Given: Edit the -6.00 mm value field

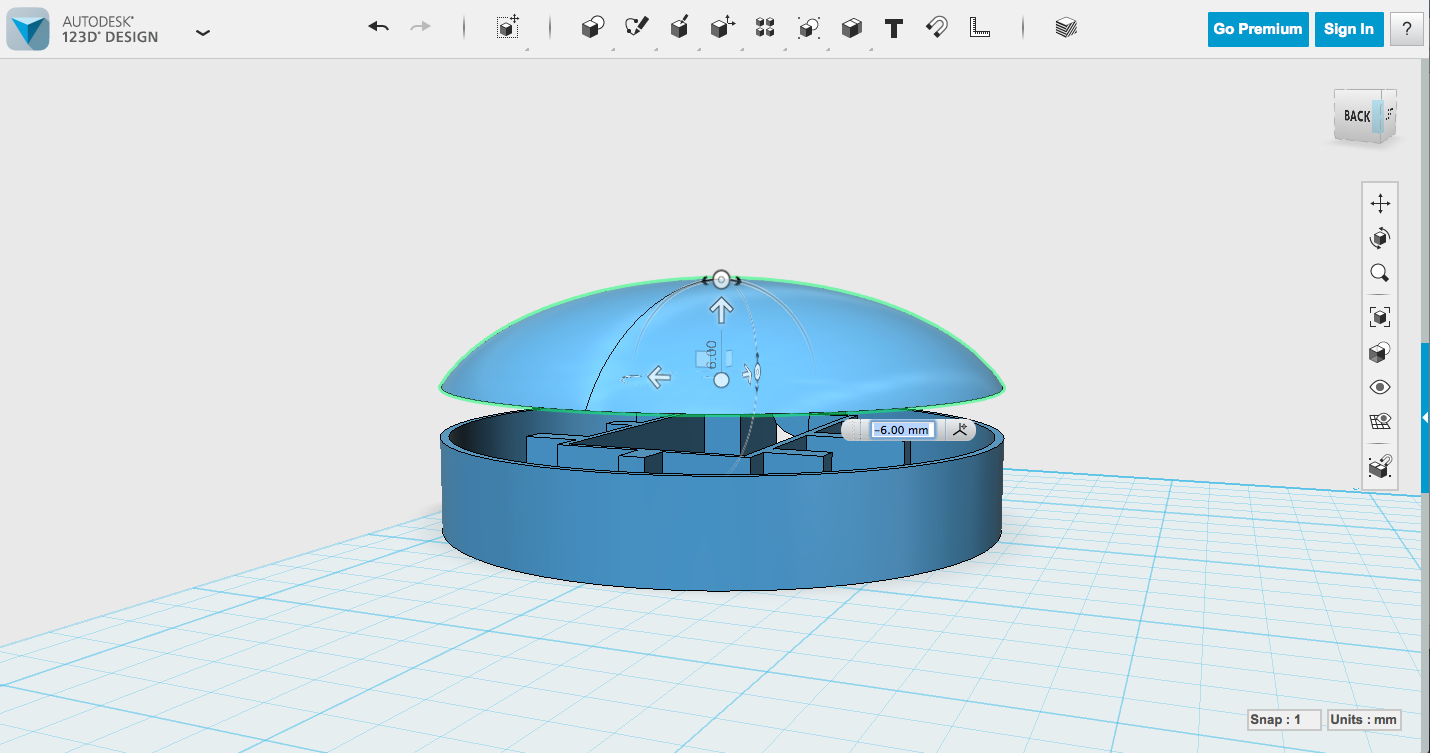Looking at the screenshot, I should tap(899, 429).
